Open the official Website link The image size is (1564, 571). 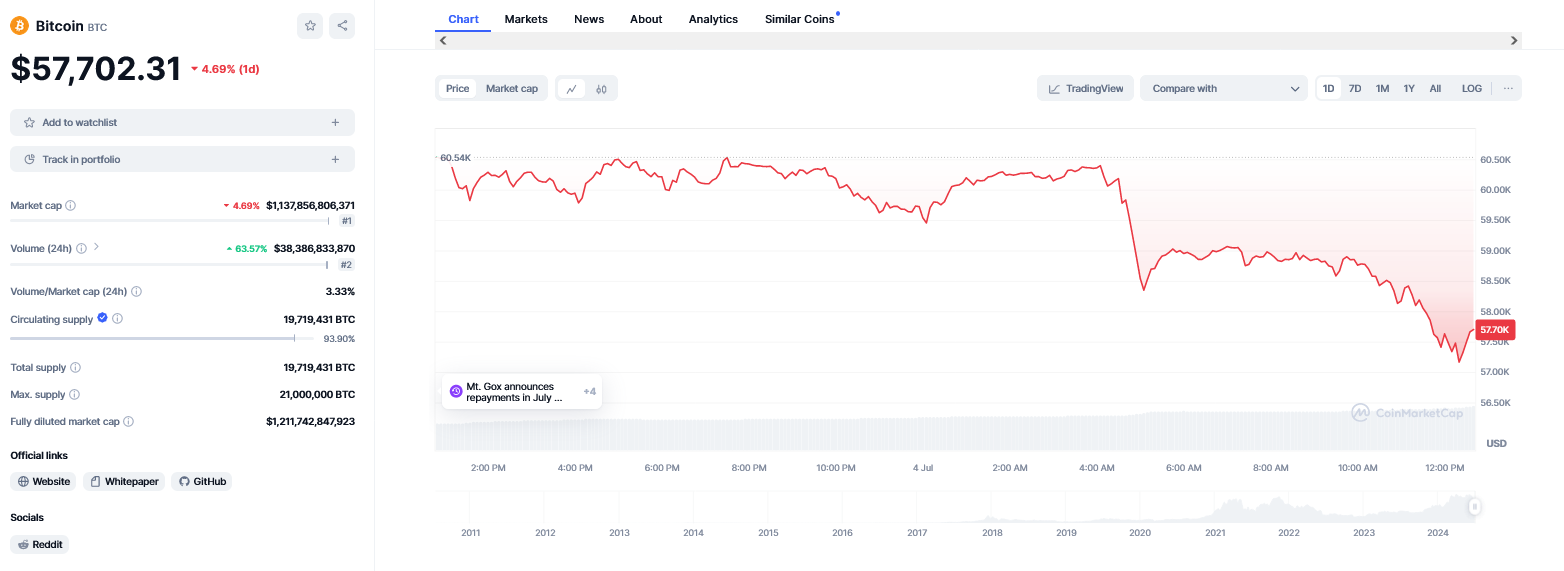point(43,482)
